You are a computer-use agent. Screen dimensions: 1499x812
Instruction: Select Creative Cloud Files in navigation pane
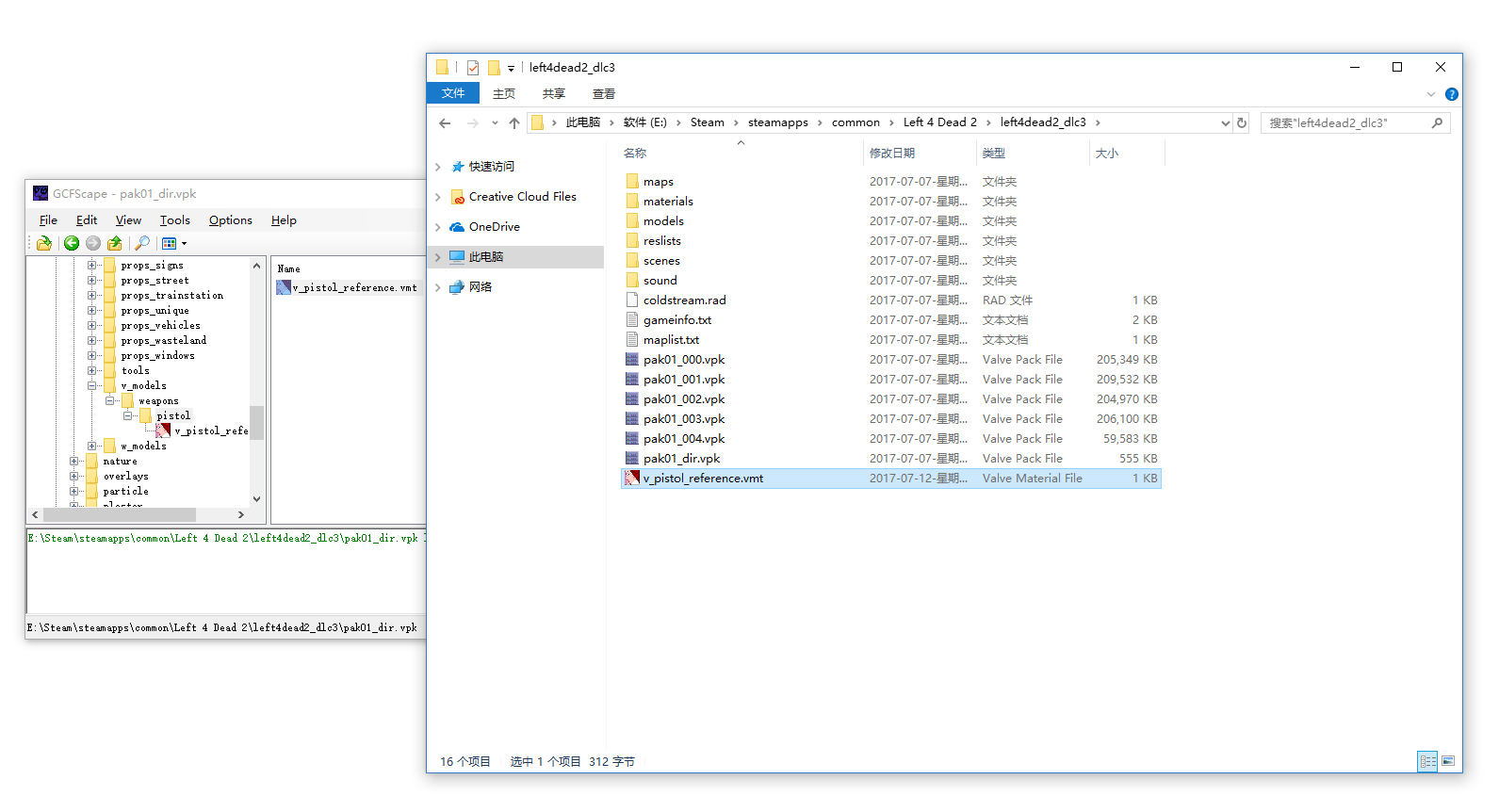pos(523,197)
